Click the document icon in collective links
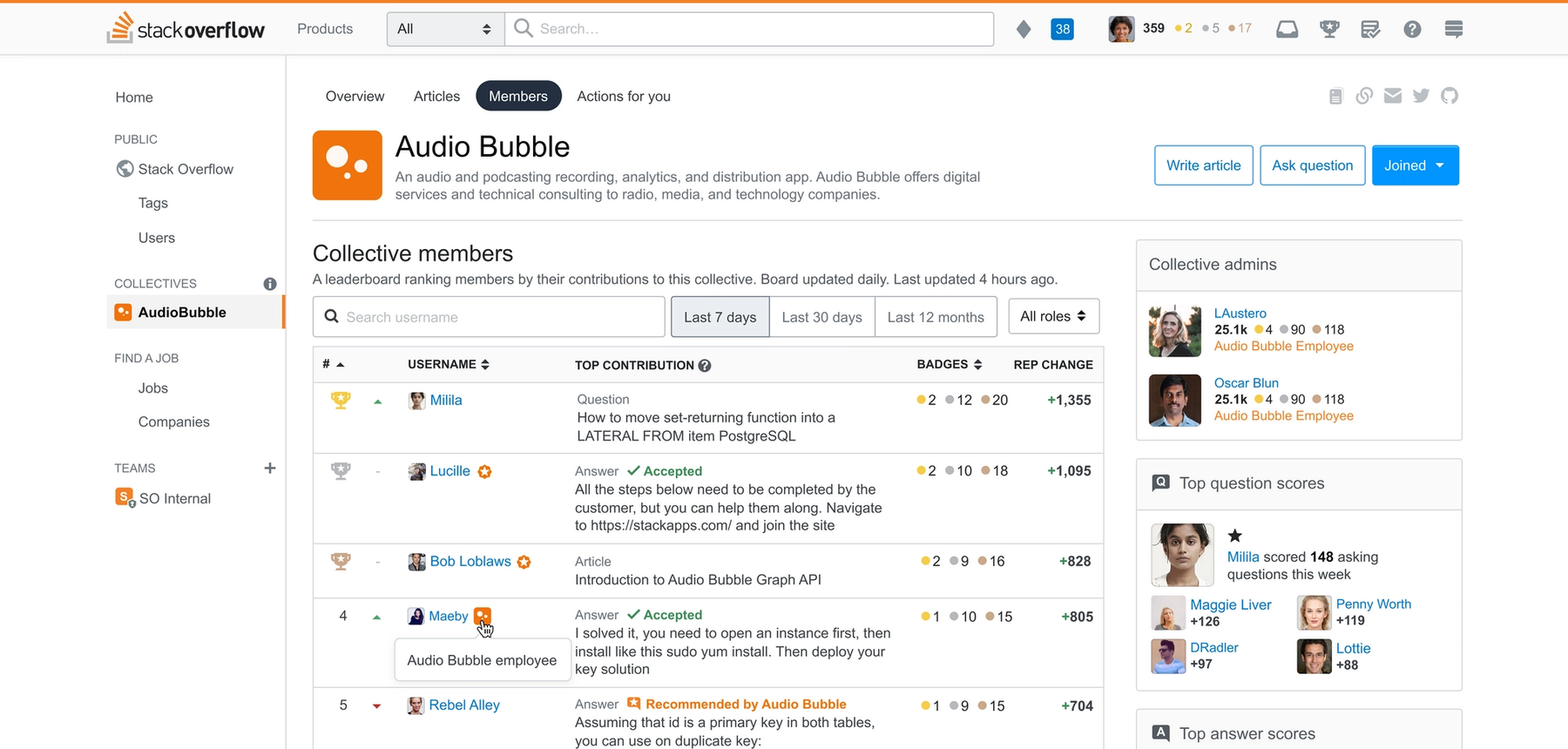Image resolution: width=1568 pixels, height=749 pixels. coord(1336,96)
